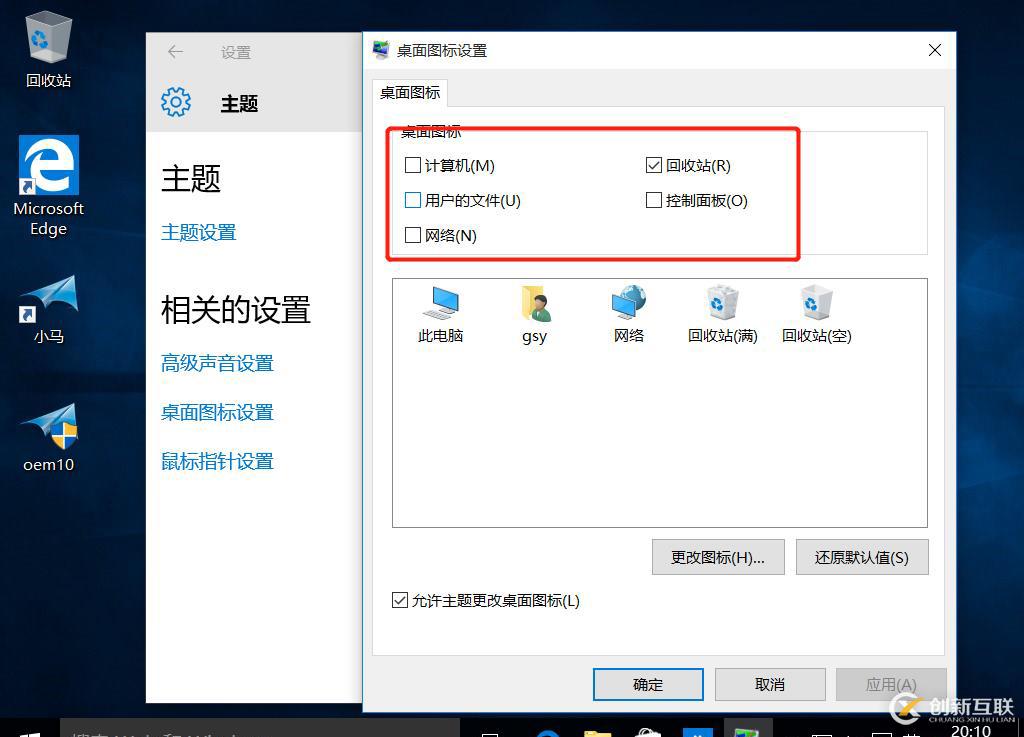The height and width of the screenshot is (737, 1024).
Task: Uncheck the 回收站(R) checkbox
Action: point(654,165)
